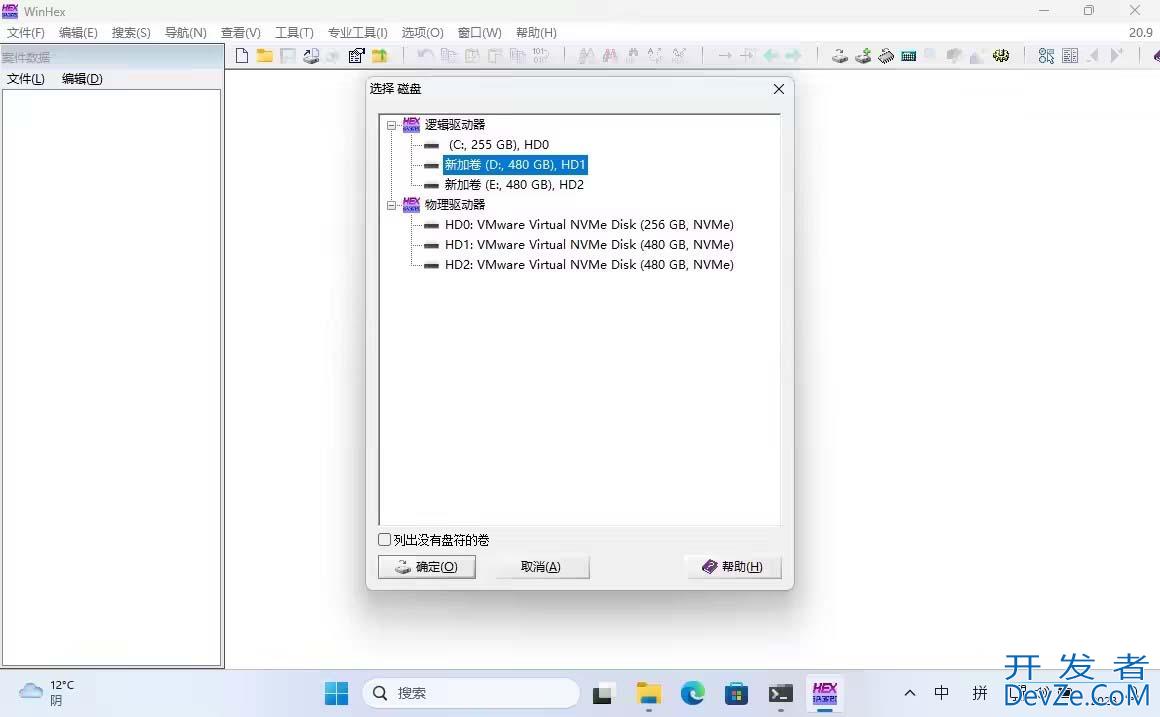Click the Go To Offset arrow icon

tap(725, 55)
